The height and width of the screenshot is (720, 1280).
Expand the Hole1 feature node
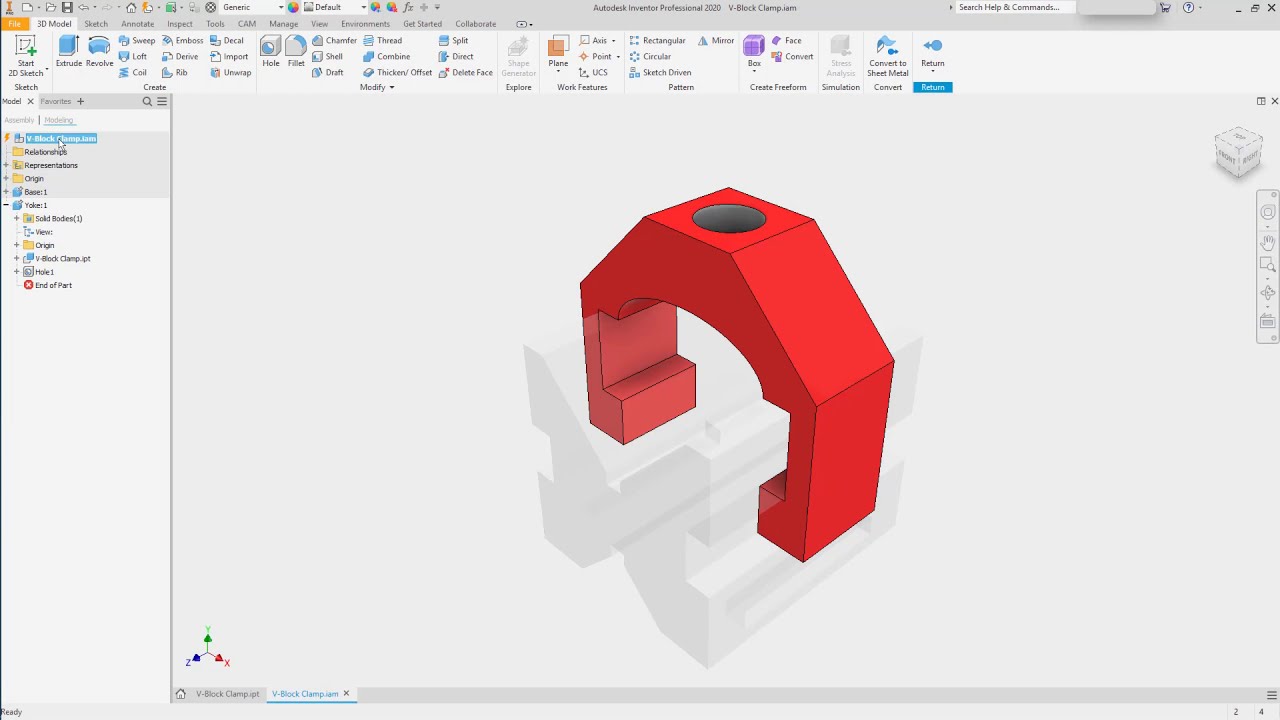point(17,272)
